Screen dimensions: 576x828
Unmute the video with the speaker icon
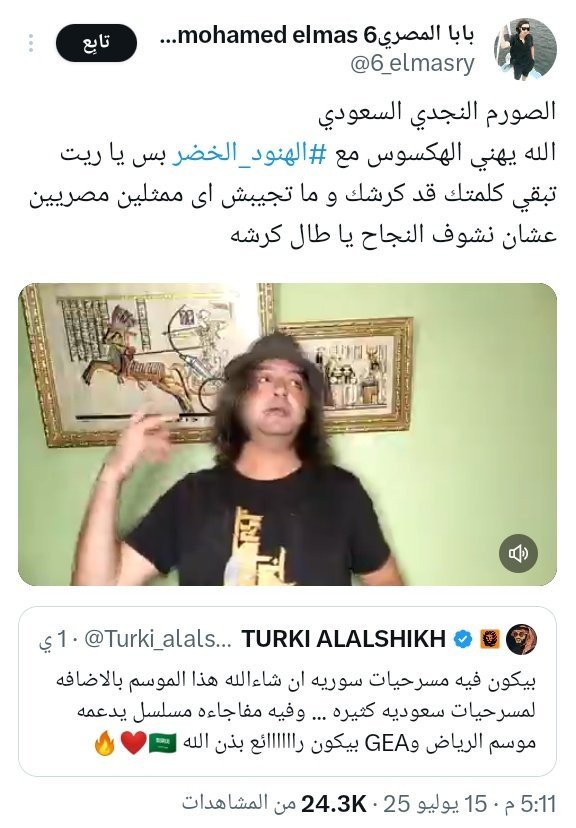pyautogui.click(x=518, y=553)
